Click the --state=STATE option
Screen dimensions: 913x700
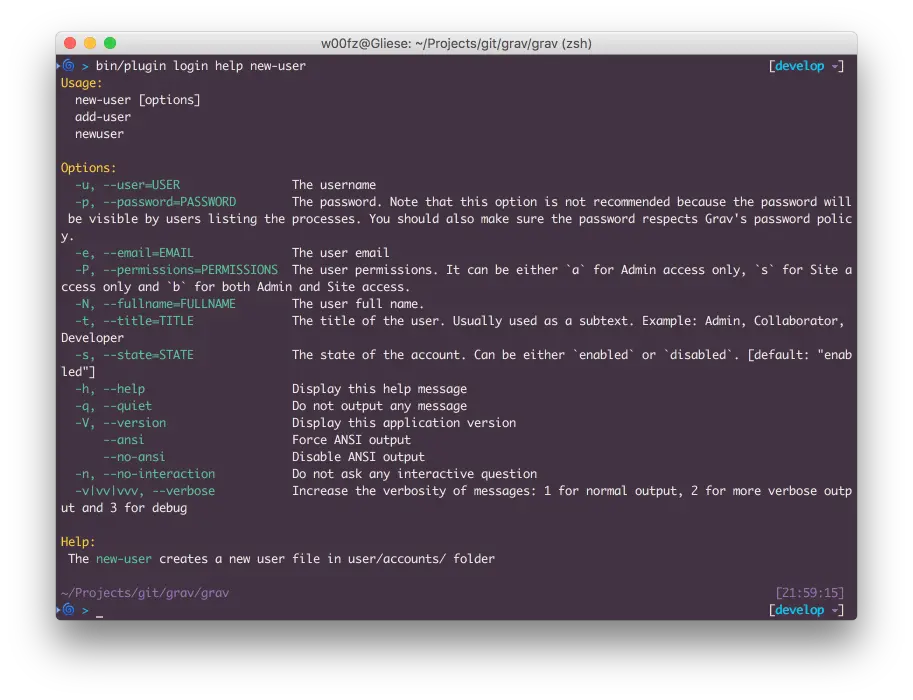pyautogui.click(x=148, y=355)
